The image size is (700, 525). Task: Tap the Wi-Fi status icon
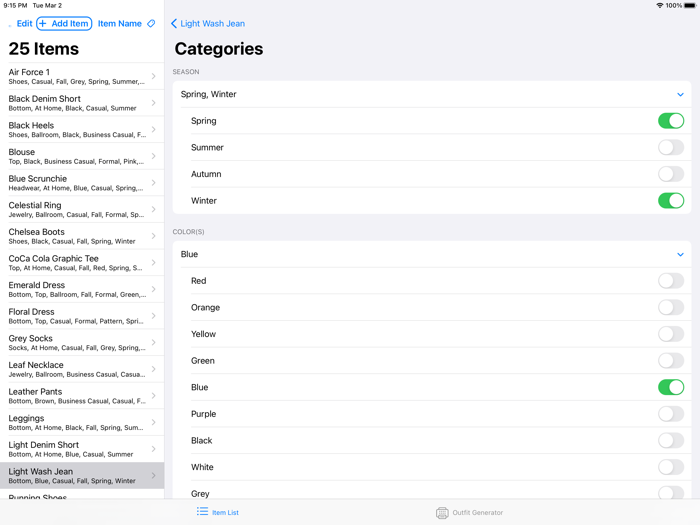pyautogui.click(x=659, y=5)
